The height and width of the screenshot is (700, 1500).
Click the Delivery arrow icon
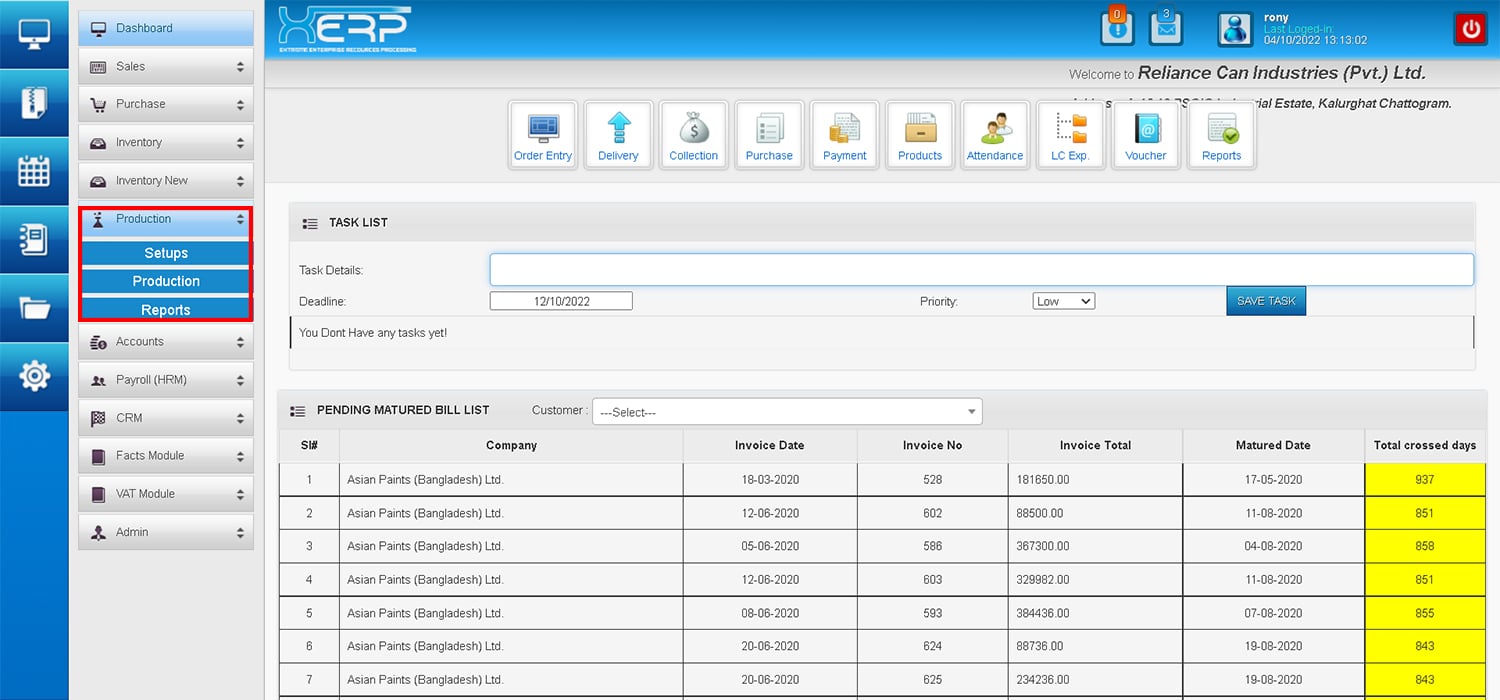618,135
